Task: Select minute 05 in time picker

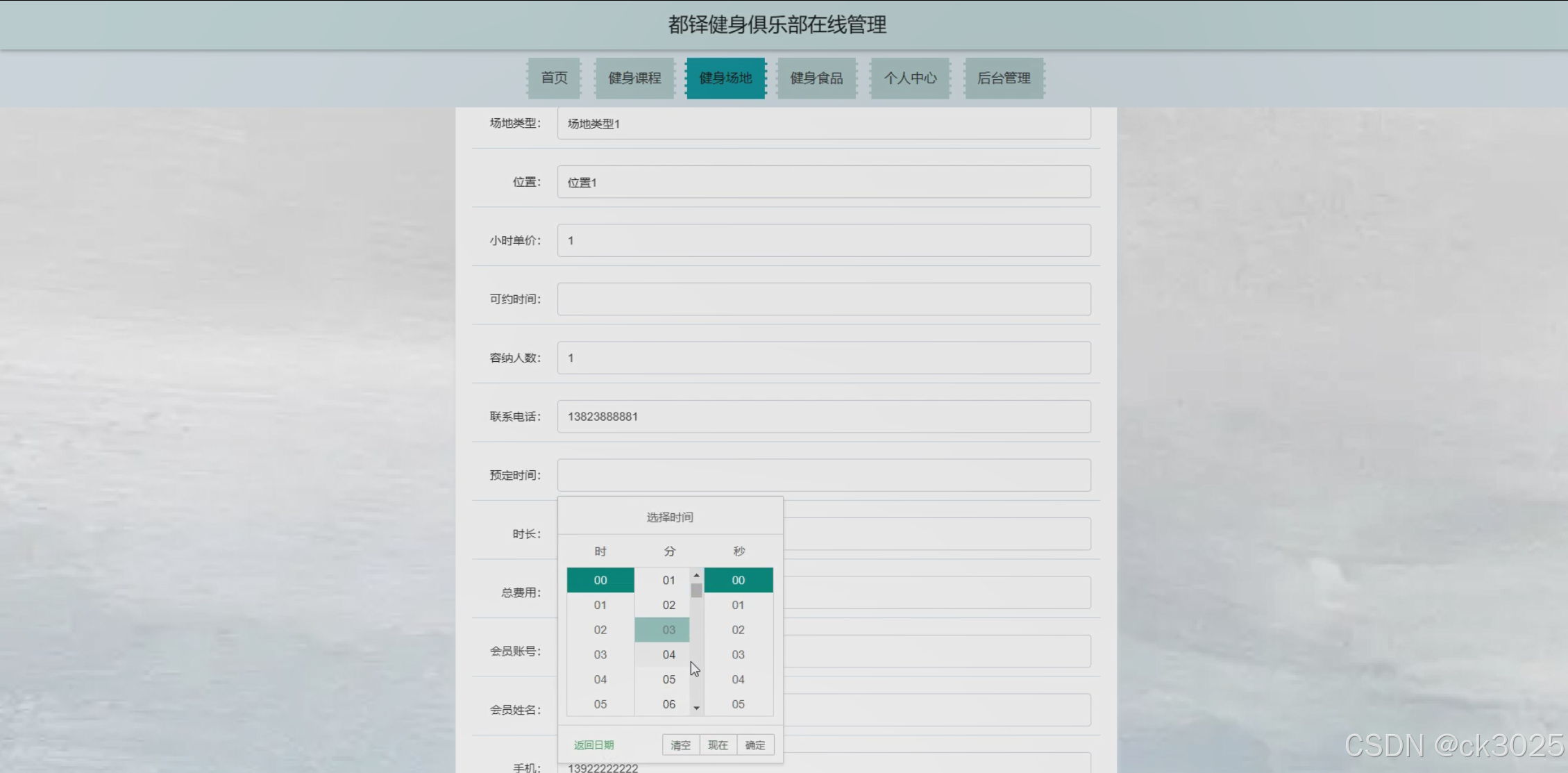Action: click(x=668, y=679)
